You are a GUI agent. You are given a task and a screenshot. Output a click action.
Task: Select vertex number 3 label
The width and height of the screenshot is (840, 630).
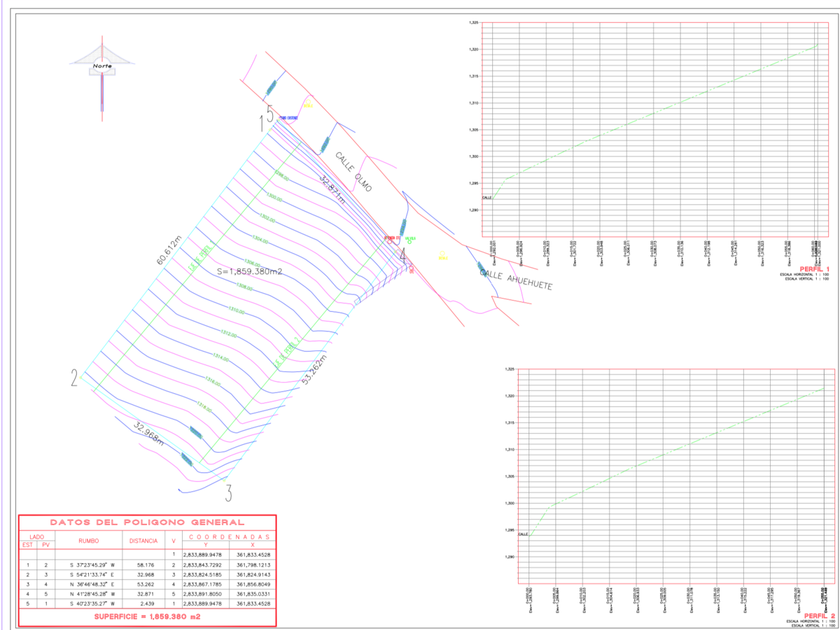228,492
